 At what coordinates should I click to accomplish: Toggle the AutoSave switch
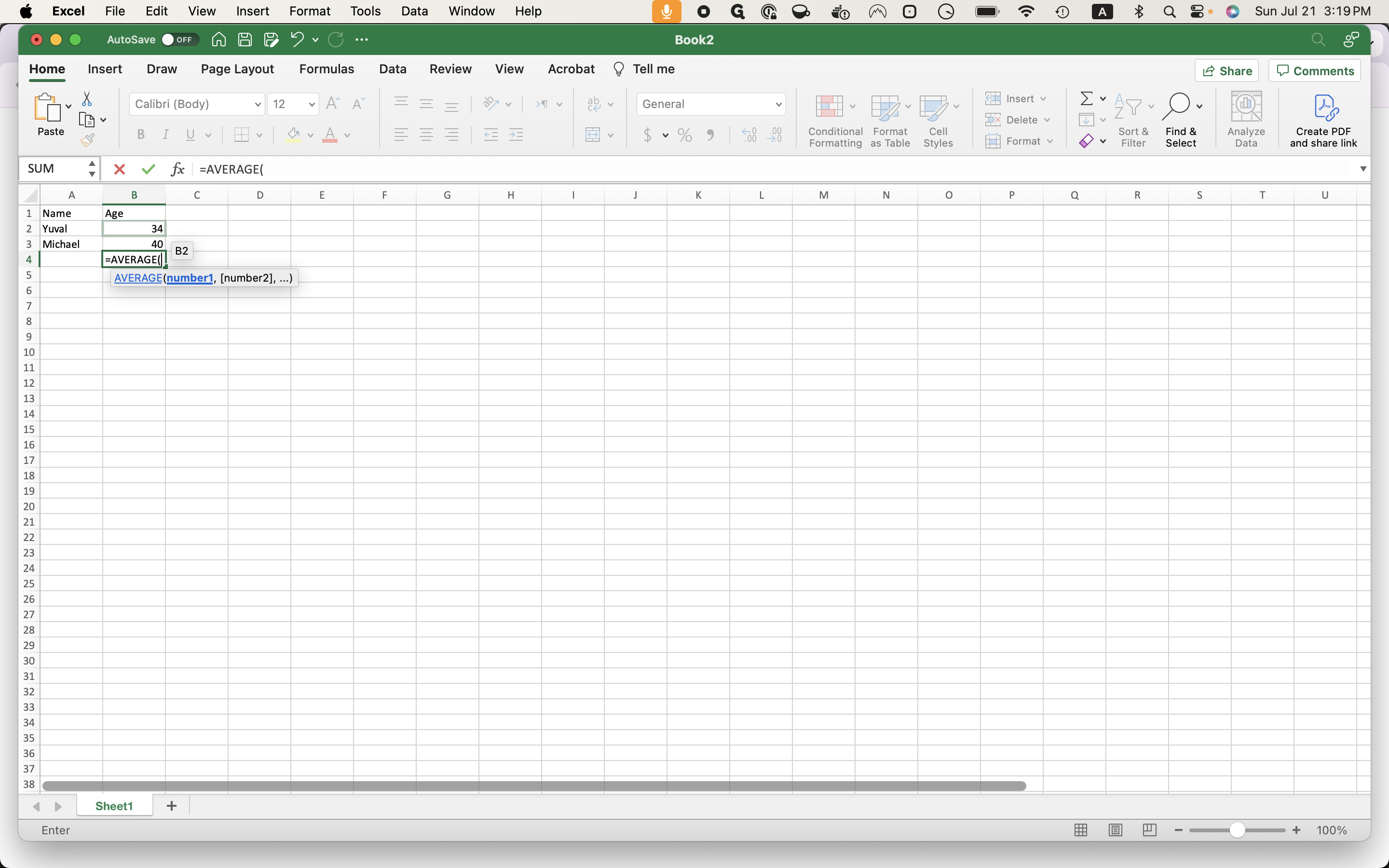pos(178,40)
